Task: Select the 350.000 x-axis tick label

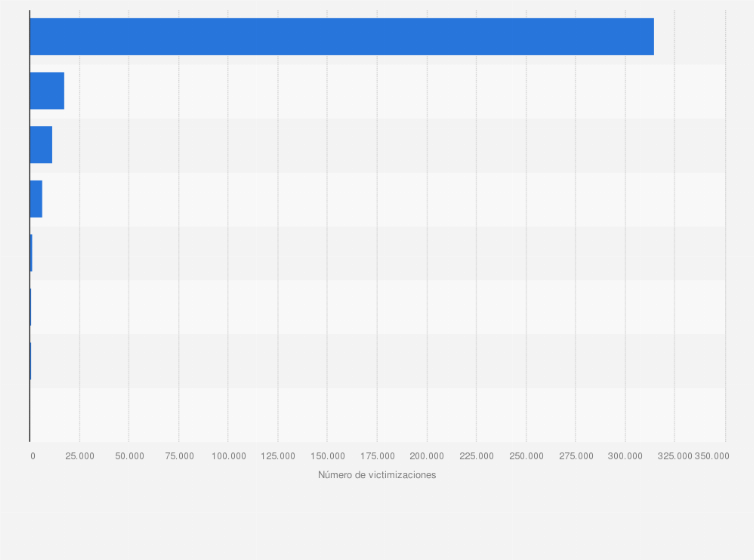Action: click(712, 456)
